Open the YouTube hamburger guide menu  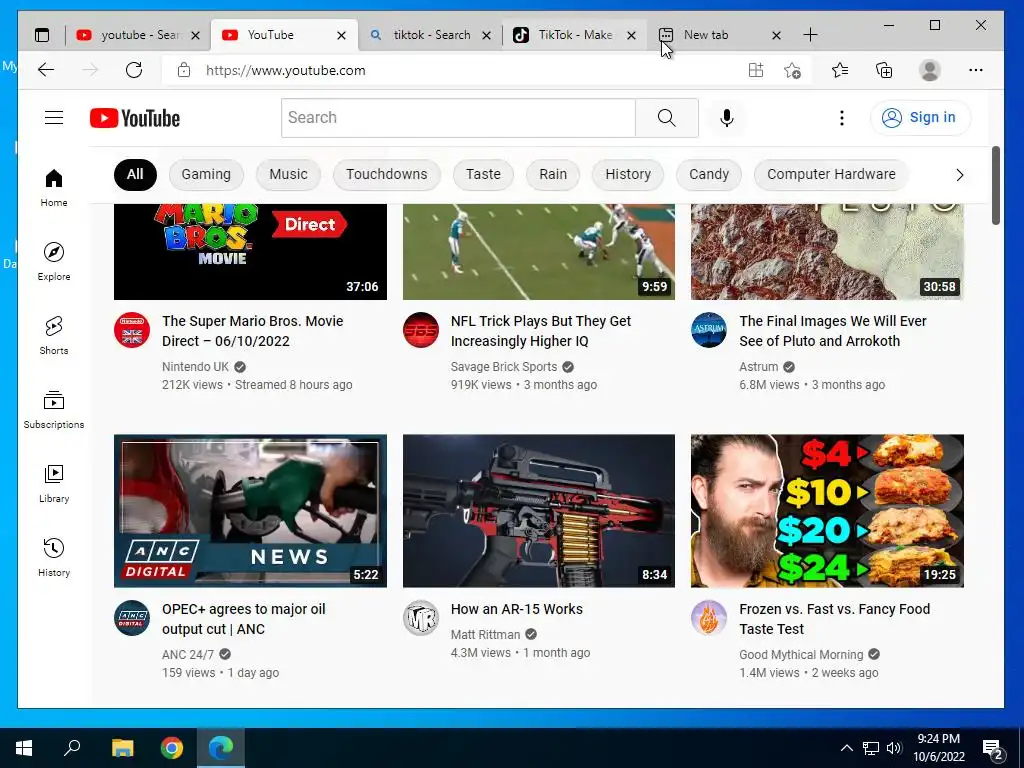(x=54, y=118)
